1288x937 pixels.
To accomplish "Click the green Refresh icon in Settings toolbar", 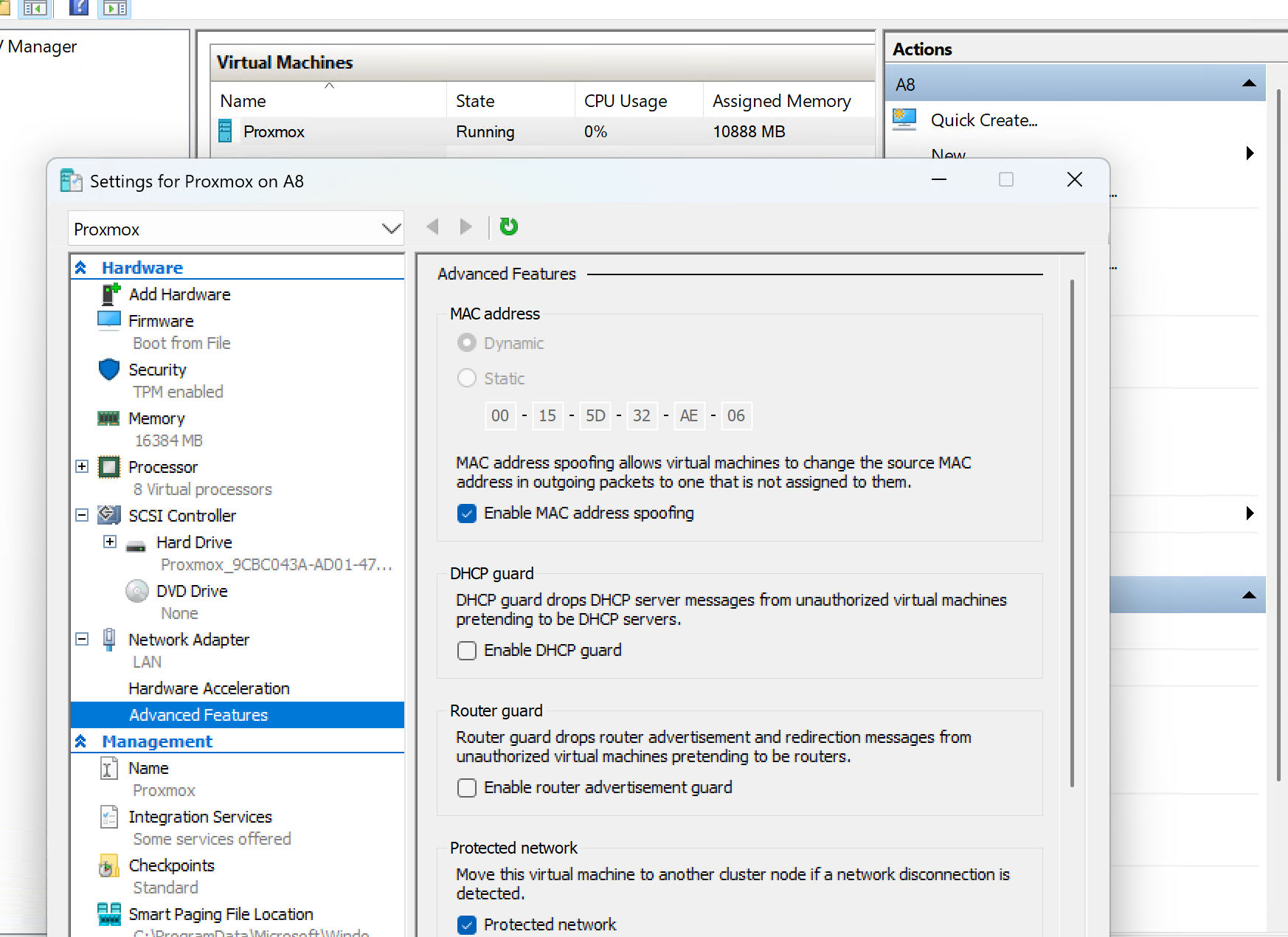I will coord(508,227).
